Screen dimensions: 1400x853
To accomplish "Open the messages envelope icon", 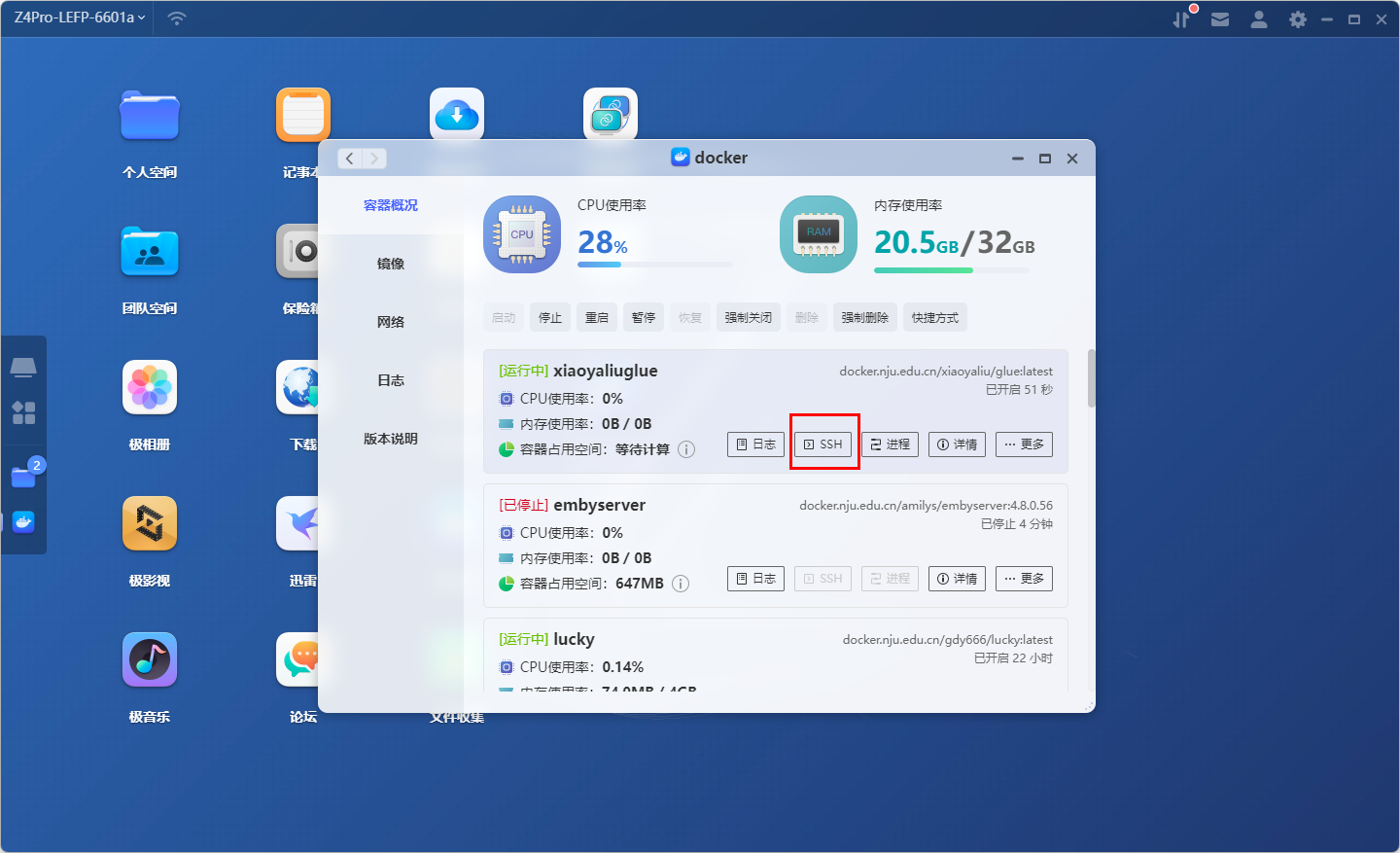I will pos(1220,19).
